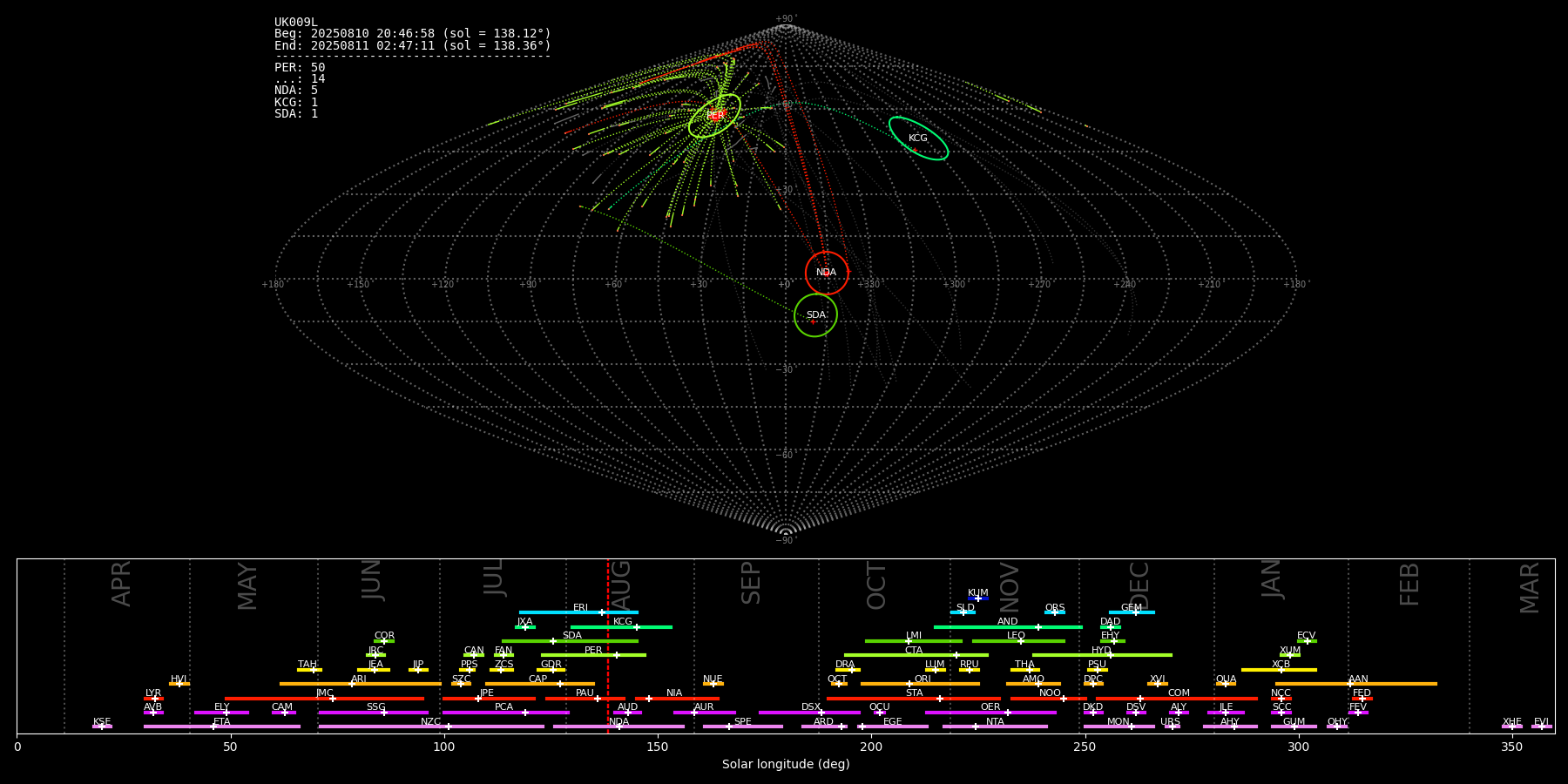Click the CAP shower bar
The height and width of the screenshot is (784, 1568).
(540, 684)
